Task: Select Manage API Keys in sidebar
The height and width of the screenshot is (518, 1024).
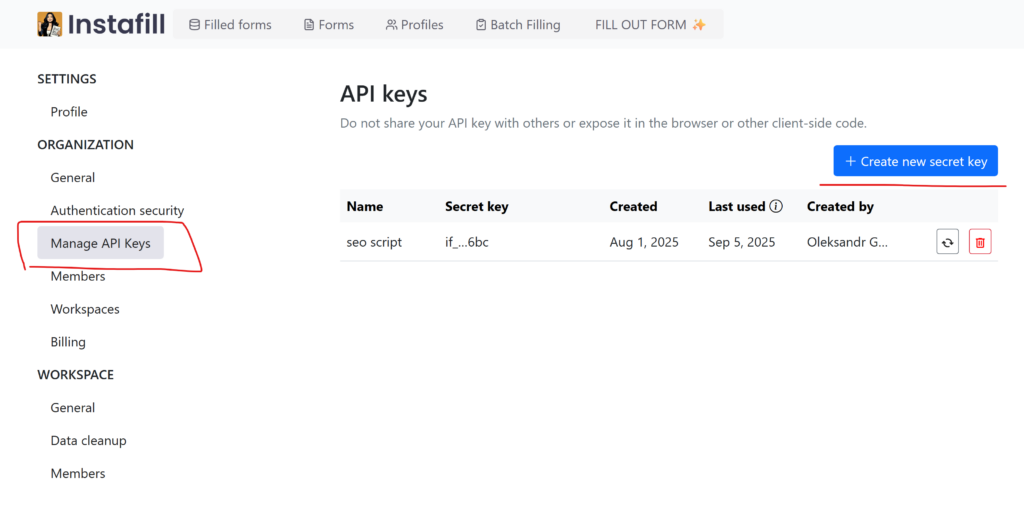Action: click(100, 243)
